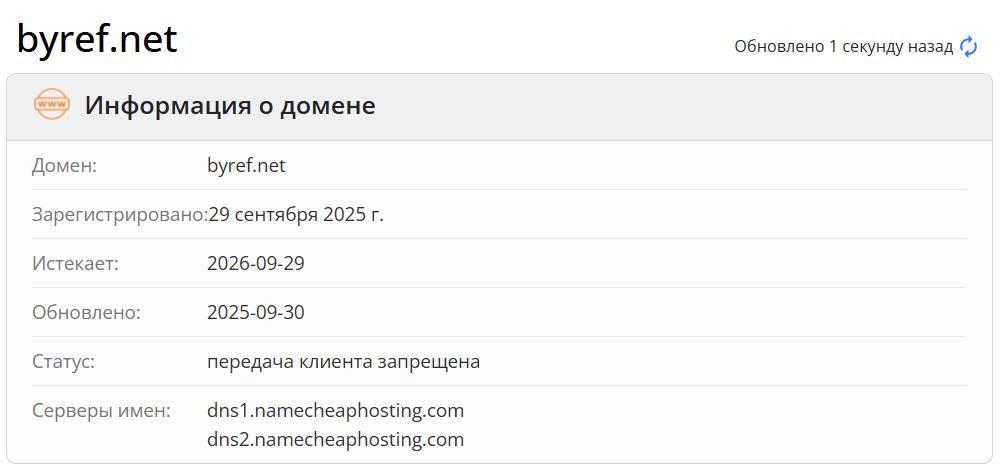Click the 'Истекает:' label
This screenshot has width=1000, height=472.
point(75,263)
